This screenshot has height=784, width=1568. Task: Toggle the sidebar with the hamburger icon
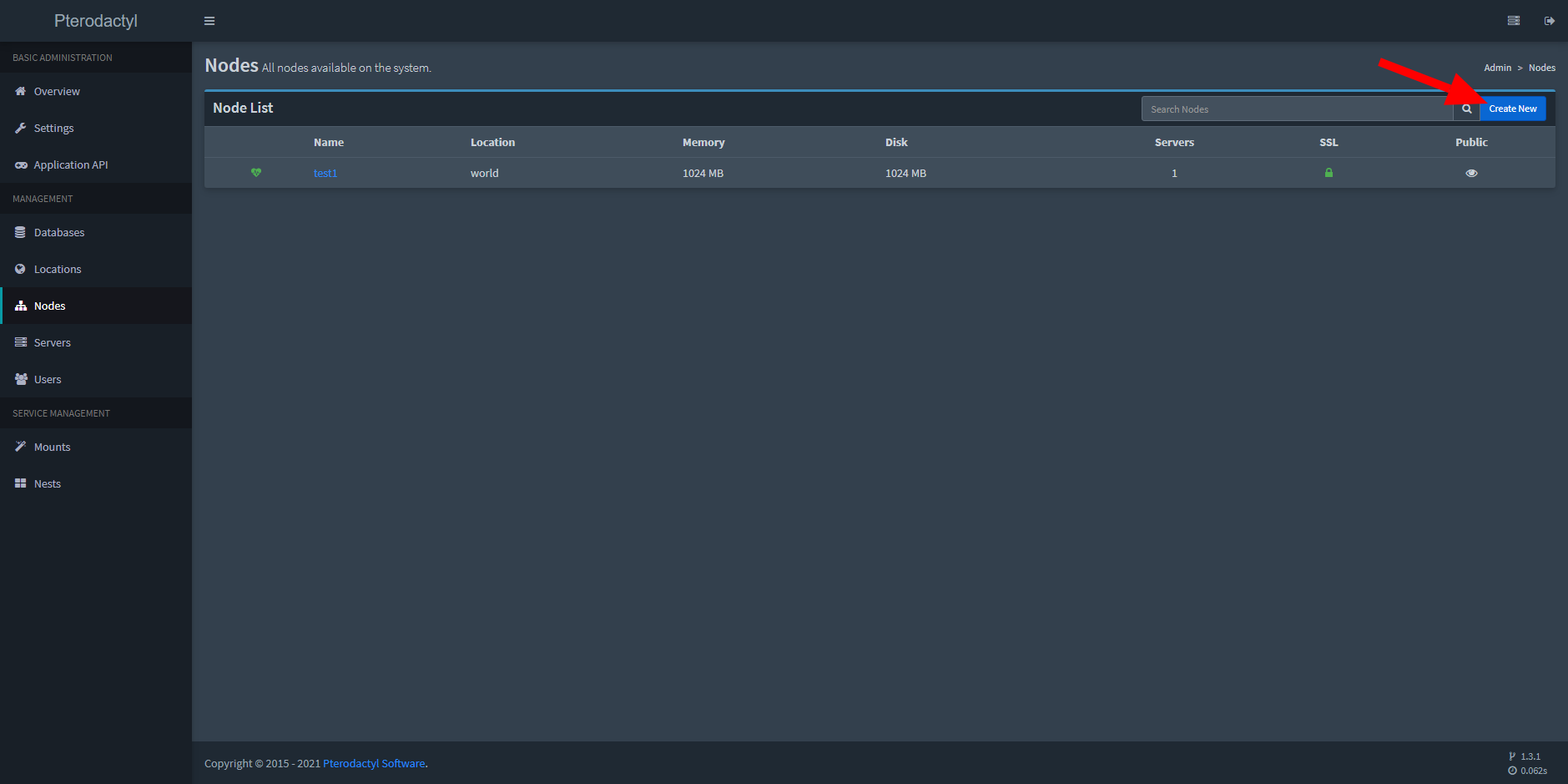[209, 20]
